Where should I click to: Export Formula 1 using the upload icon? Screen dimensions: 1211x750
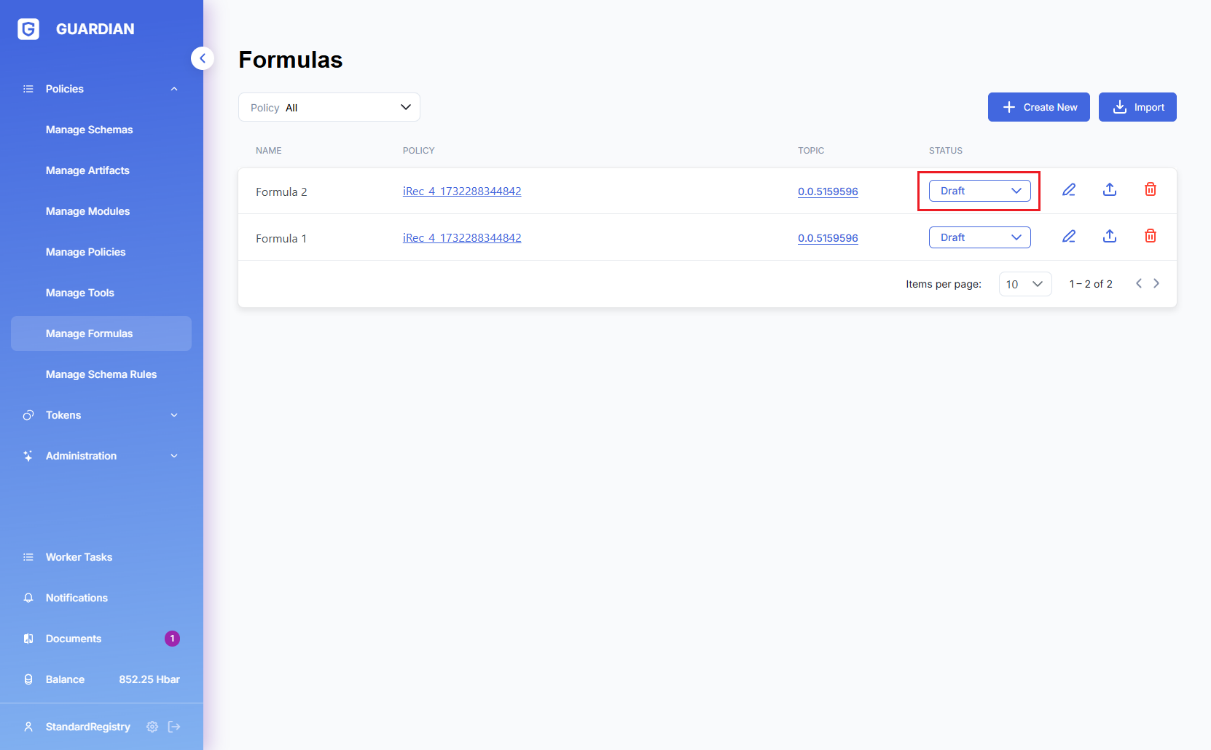coord(1109,237)
